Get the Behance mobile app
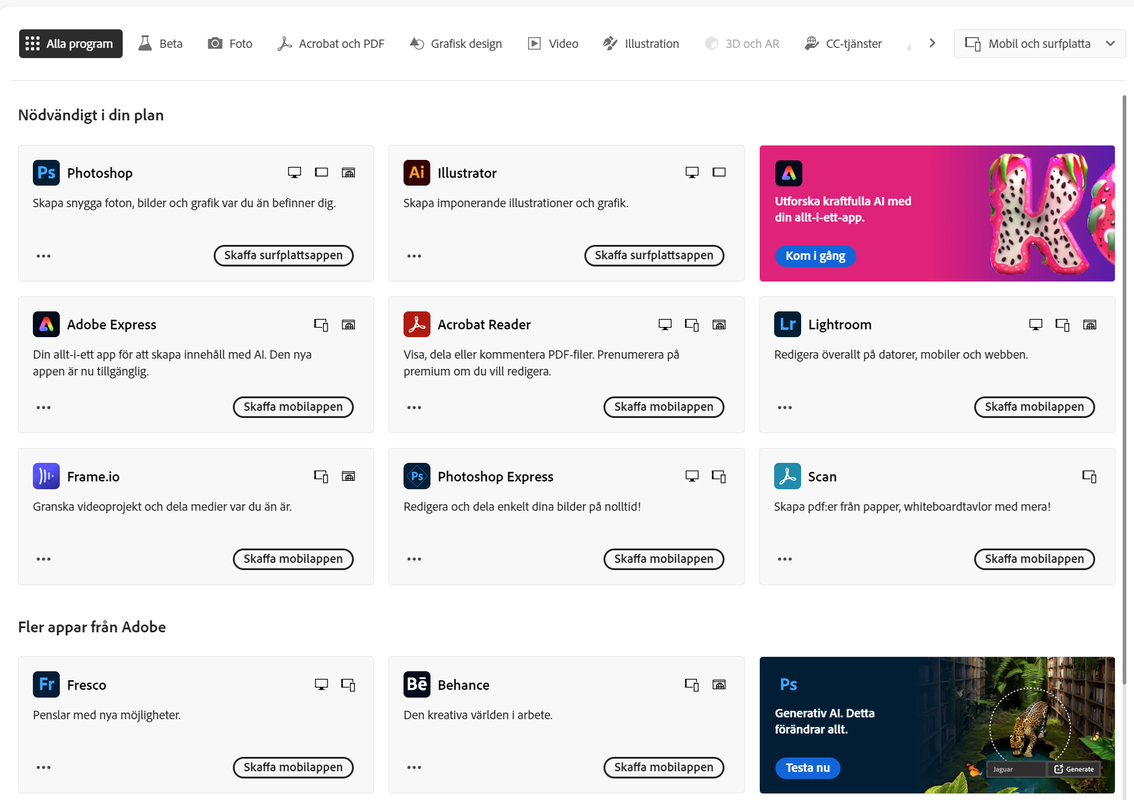Screen dimensions: 1134x800 (x=664, y=767)
